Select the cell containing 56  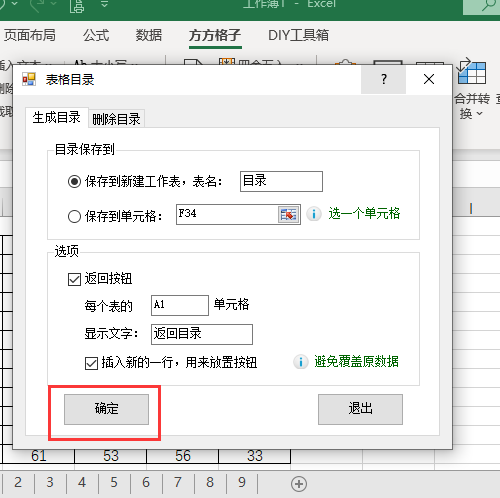(183, 456)
